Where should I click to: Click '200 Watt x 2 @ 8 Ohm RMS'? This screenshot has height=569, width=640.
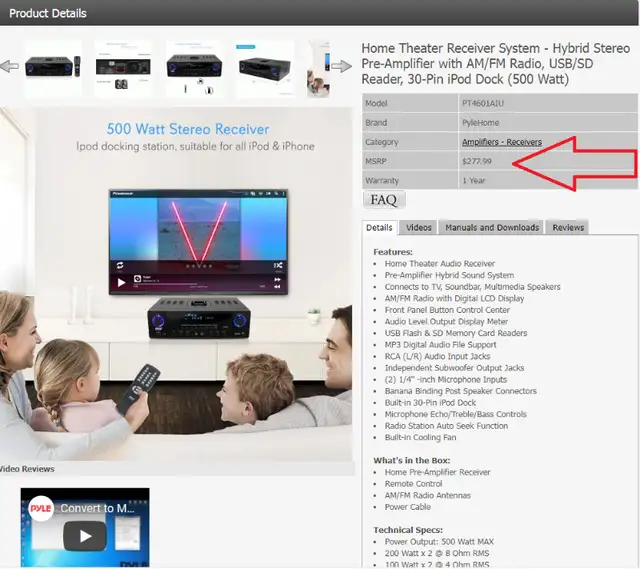[x=436, y=553]
